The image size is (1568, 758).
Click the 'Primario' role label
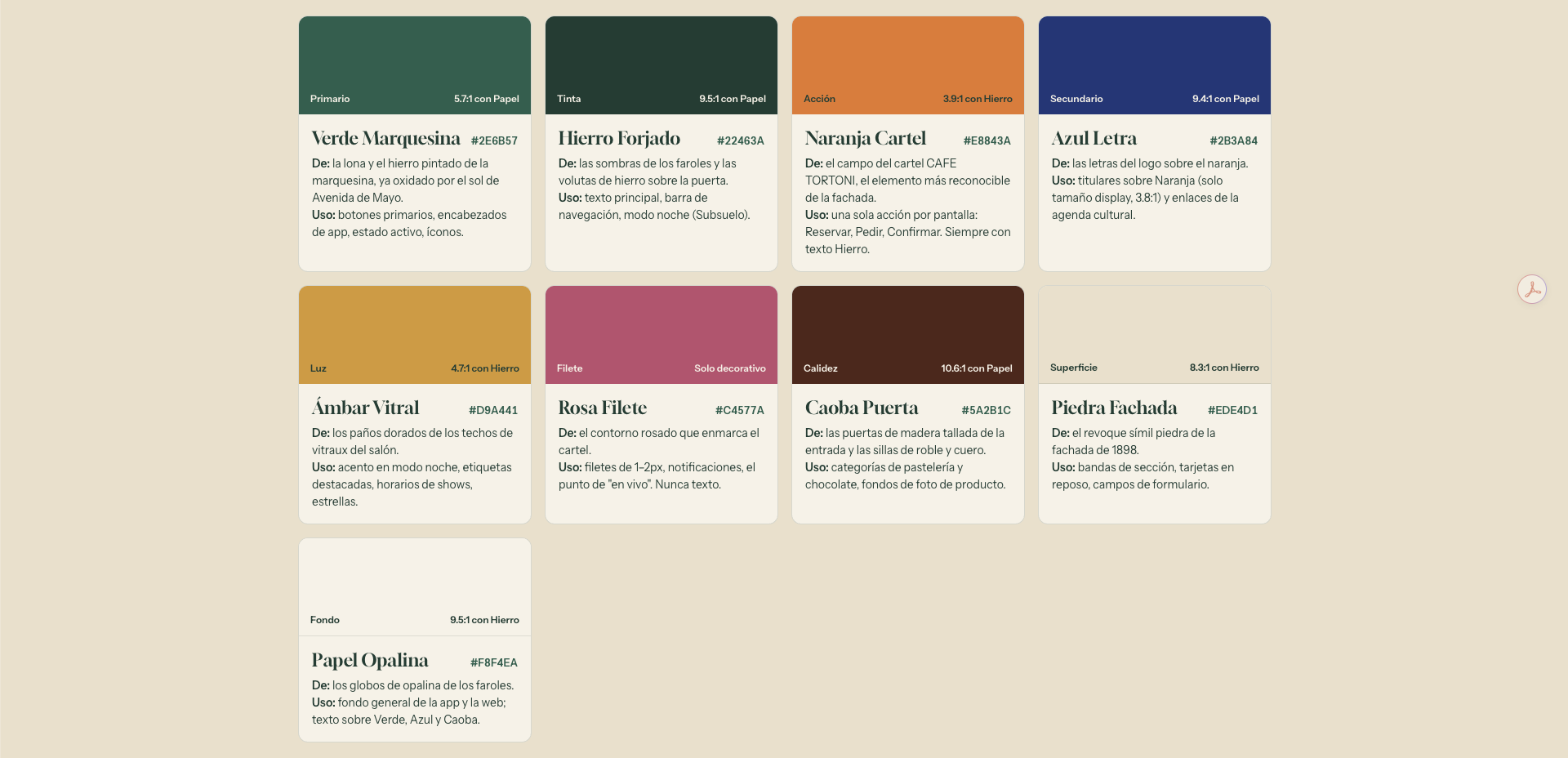330,99
